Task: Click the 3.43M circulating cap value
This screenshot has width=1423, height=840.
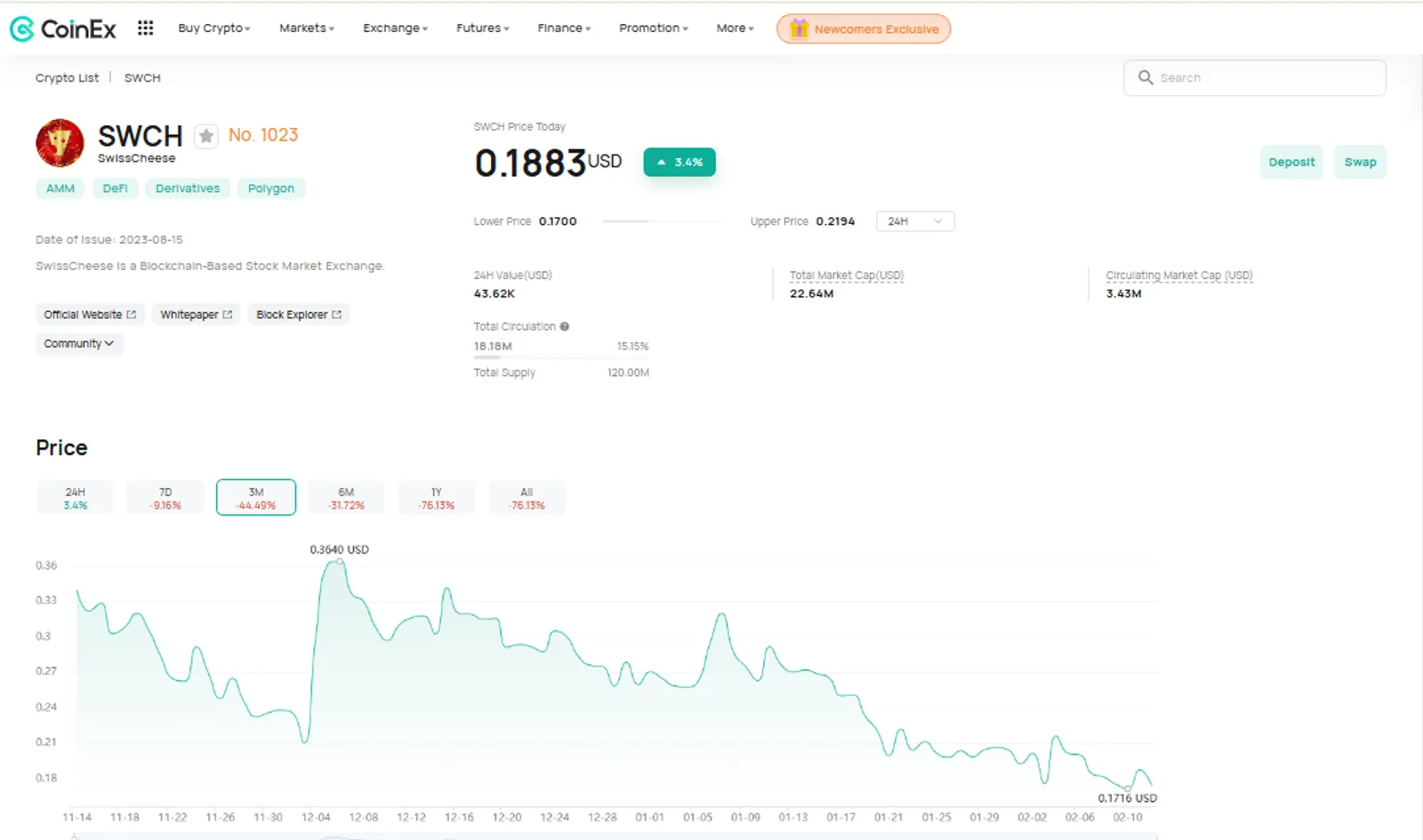Action: click(1123, 294)
